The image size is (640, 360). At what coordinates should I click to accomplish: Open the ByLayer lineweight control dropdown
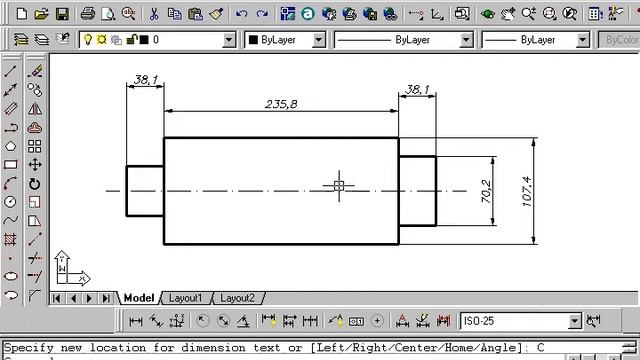[x=583, y=40]
